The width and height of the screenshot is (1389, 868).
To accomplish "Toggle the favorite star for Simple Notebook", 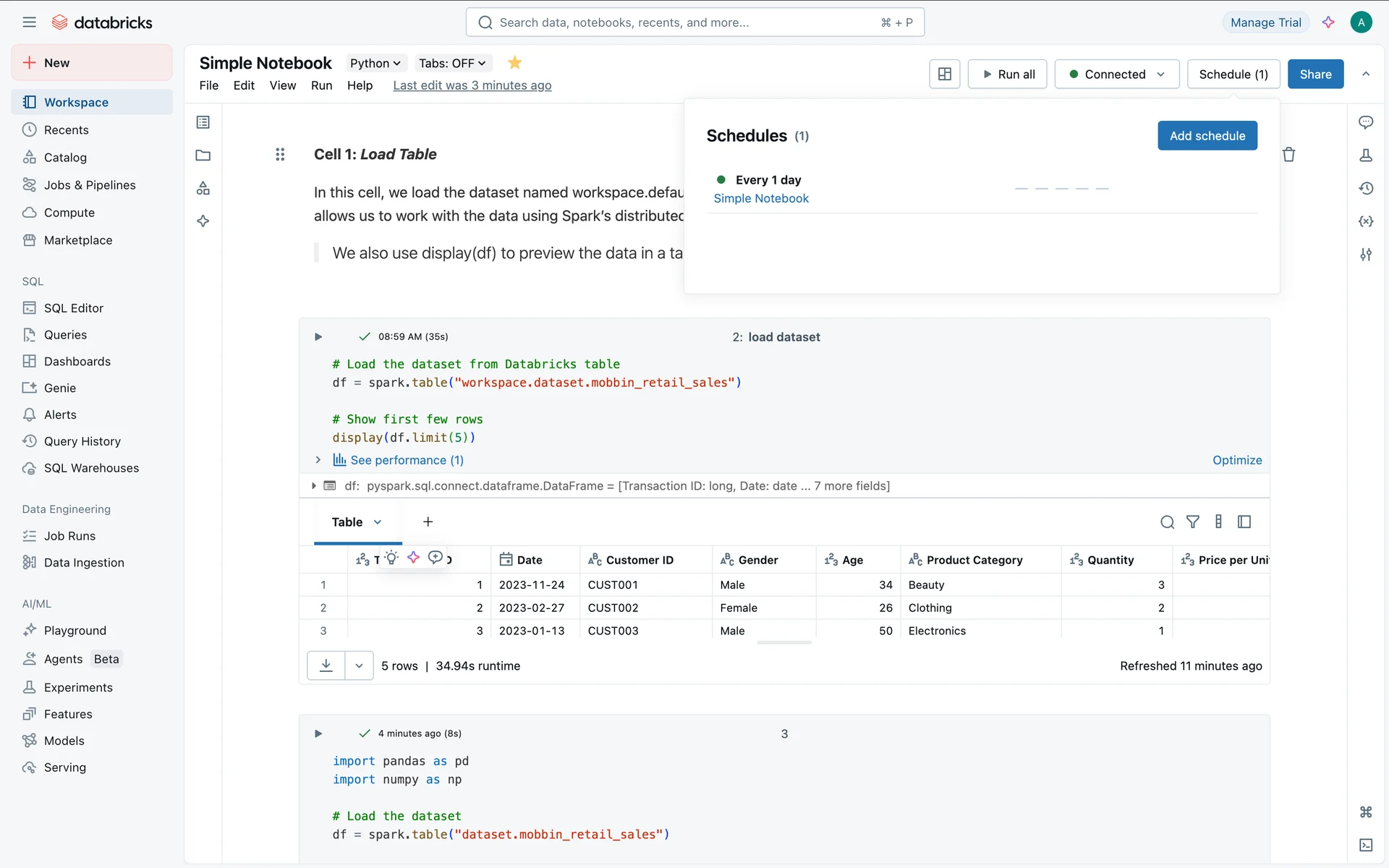I will click(x=514, y=63).
